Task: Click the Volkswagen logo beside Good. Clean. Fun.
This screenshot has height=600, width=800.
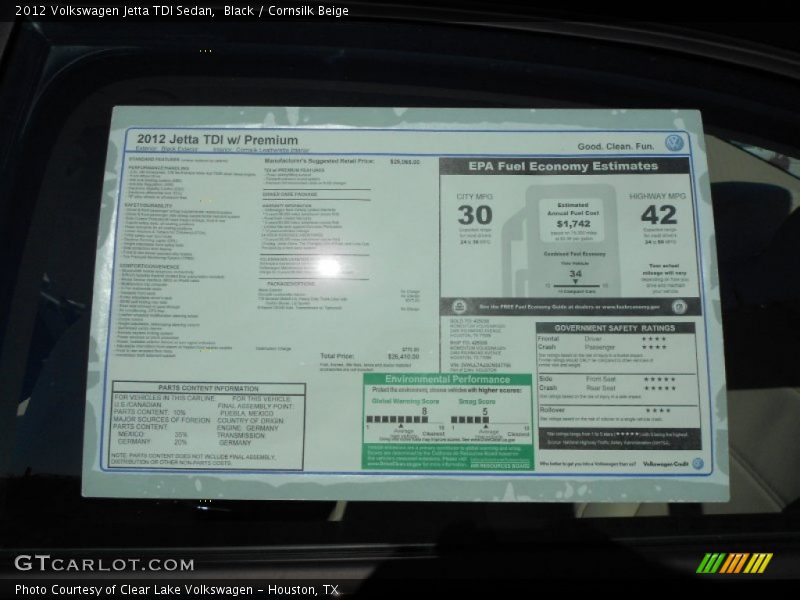Action: coord(674,143)
